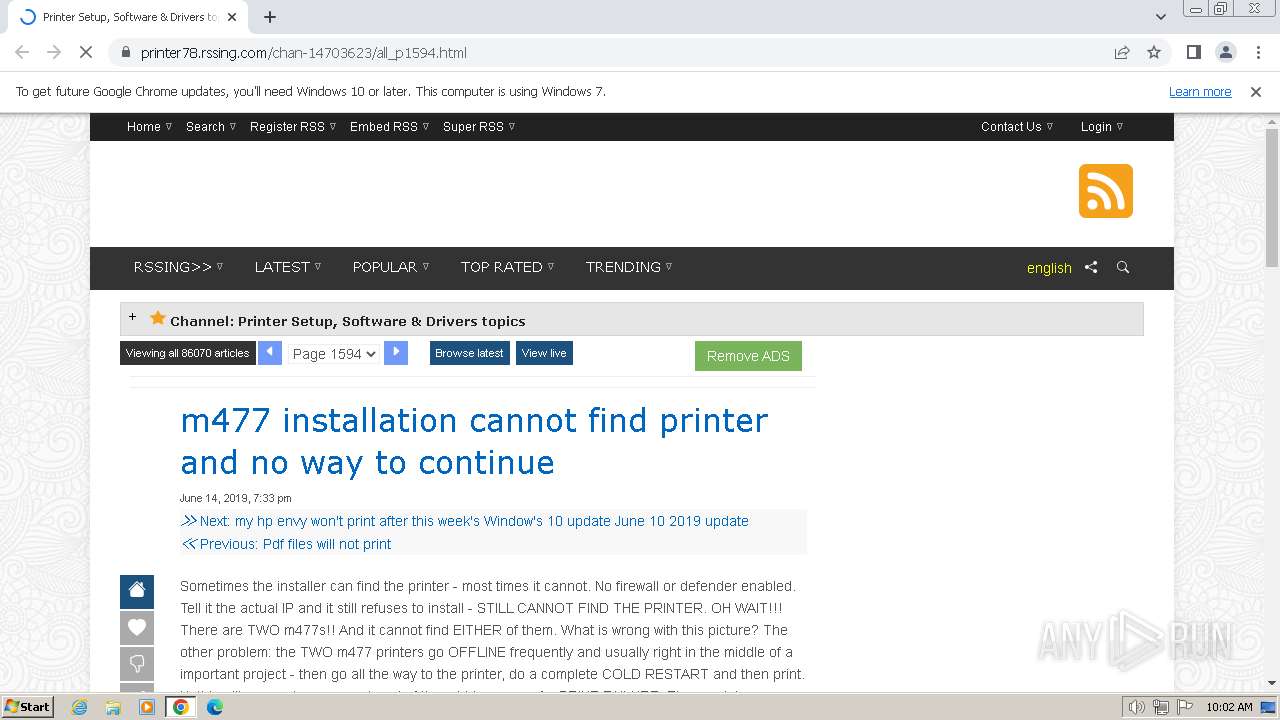Click the volume speaker tray icon
The width and height of the screenshot is (1280, 720).
tap(1136, 707)
